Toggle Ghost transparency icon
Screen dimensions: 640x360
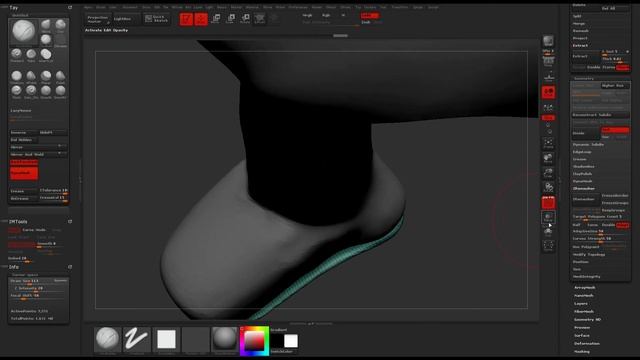pos(548,231)
